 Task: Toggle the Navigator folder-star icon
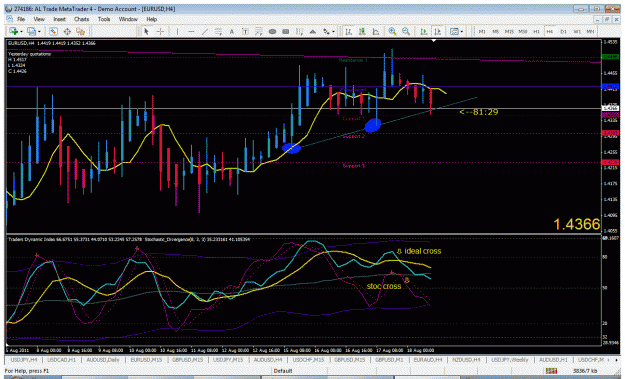[x=81, y=31]
